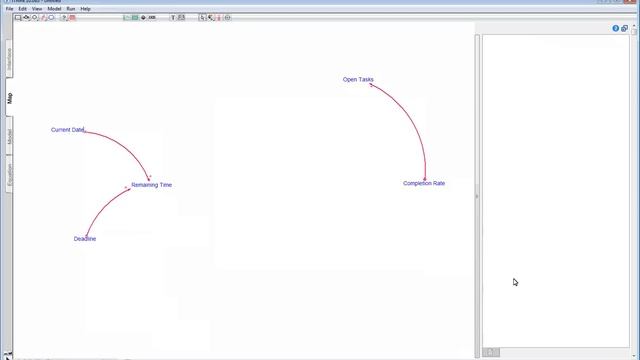Switch to the Map layer tab
The width and height of the screenshot is (640, 360).
click(9, 98)
